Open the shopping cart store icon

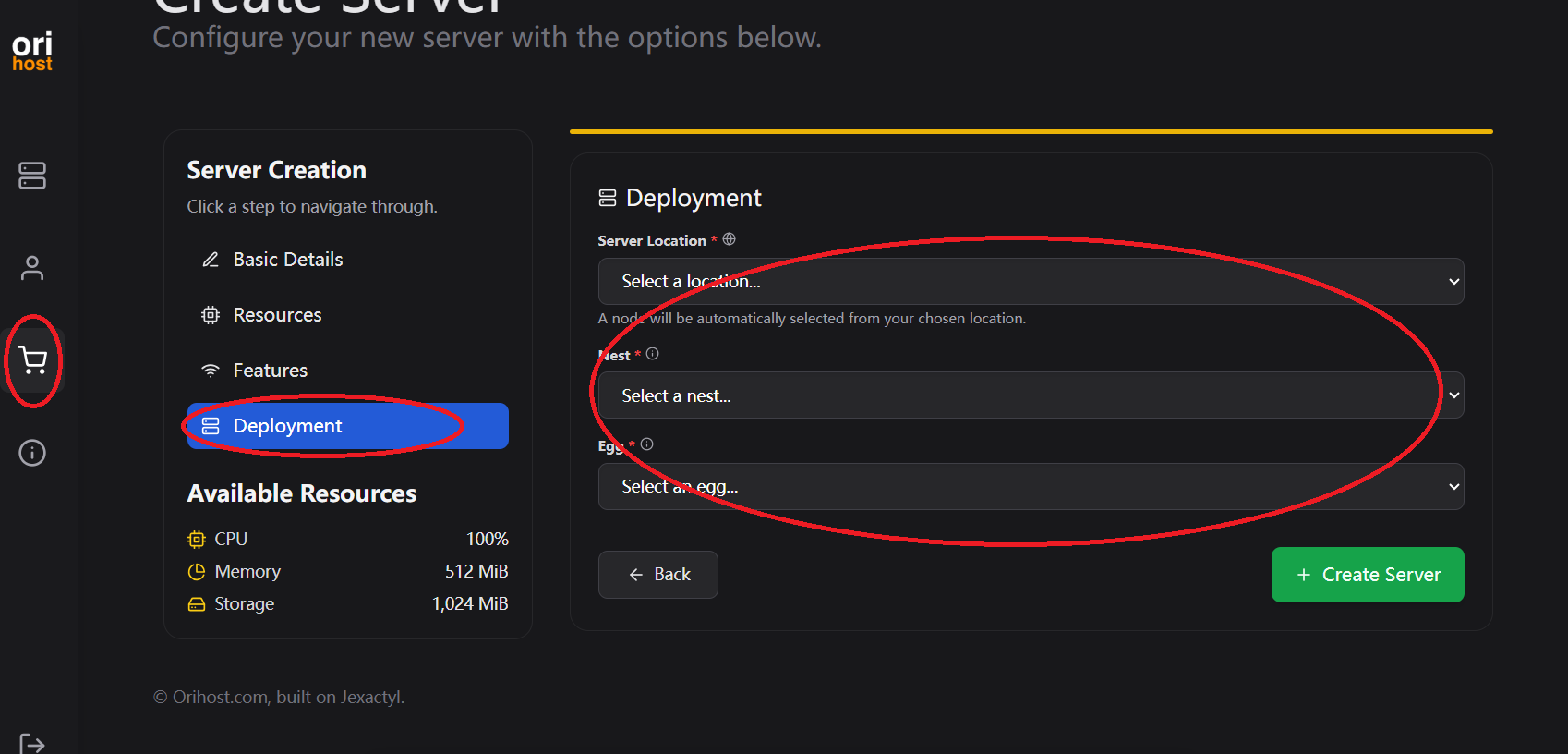[32, 360]
